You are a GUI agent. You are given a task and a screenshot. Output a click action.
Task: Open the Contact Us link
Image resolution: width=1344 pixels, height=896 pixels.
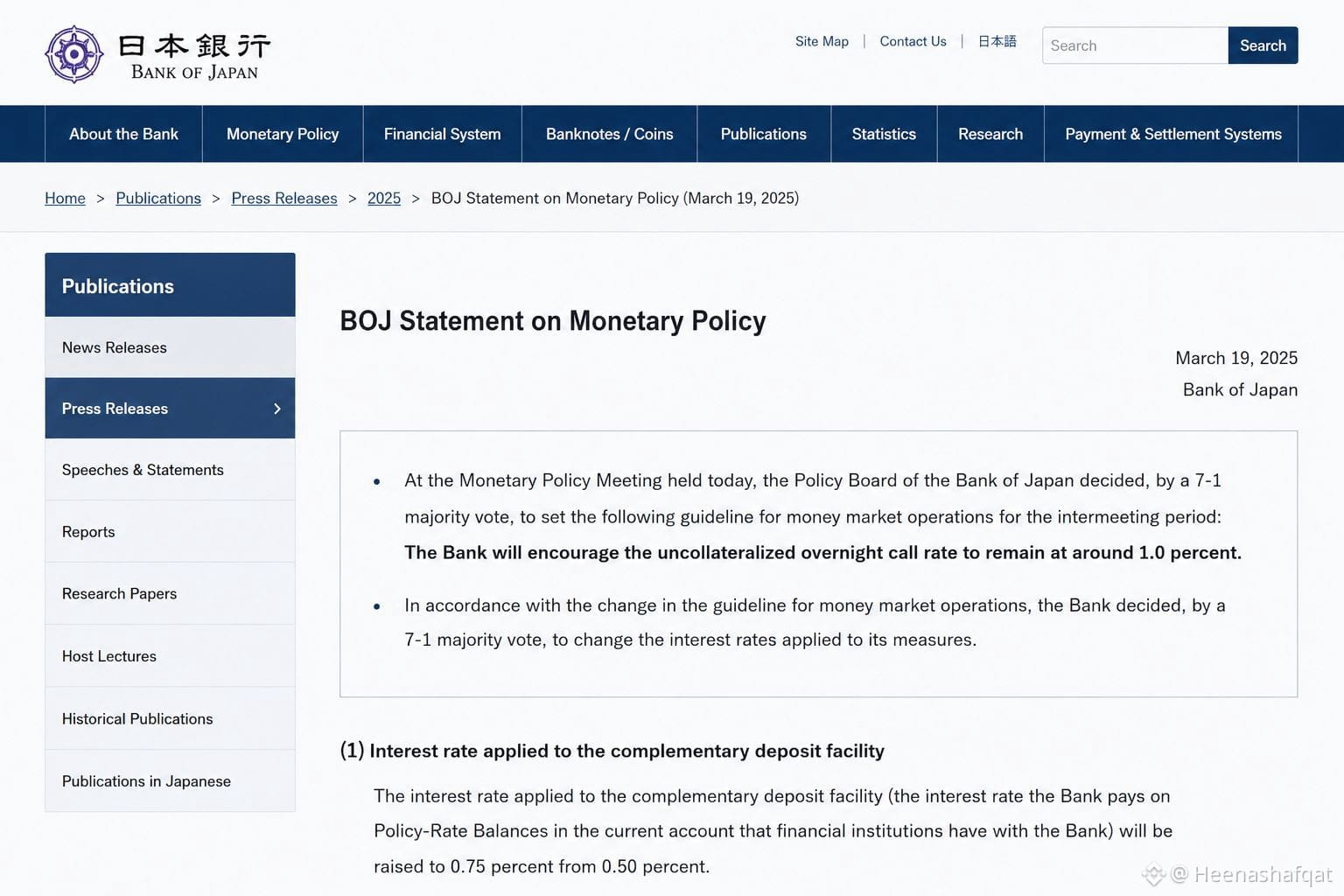pyautogui.click(x=913, y=41)
